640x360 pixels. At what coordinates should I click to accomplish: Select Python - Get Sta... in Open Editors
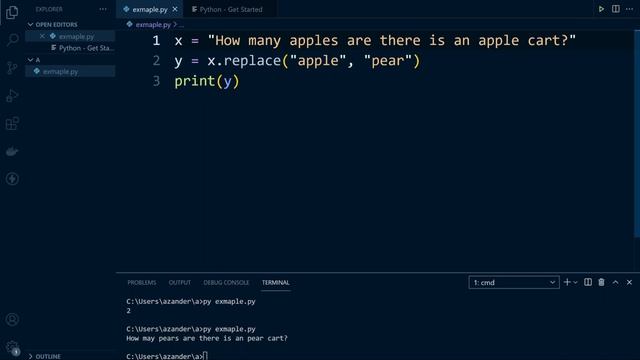point(70,48)
